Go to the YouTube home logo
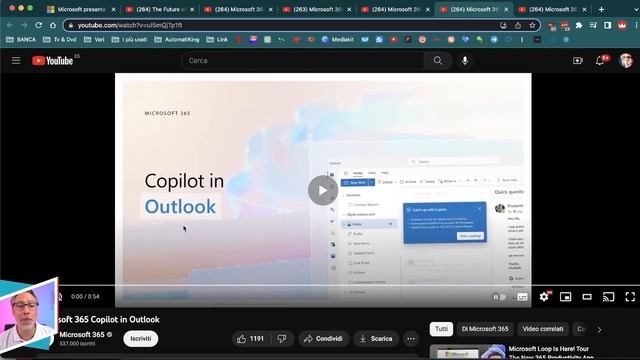This screenshot has height=360, width=640. (53, 61)
